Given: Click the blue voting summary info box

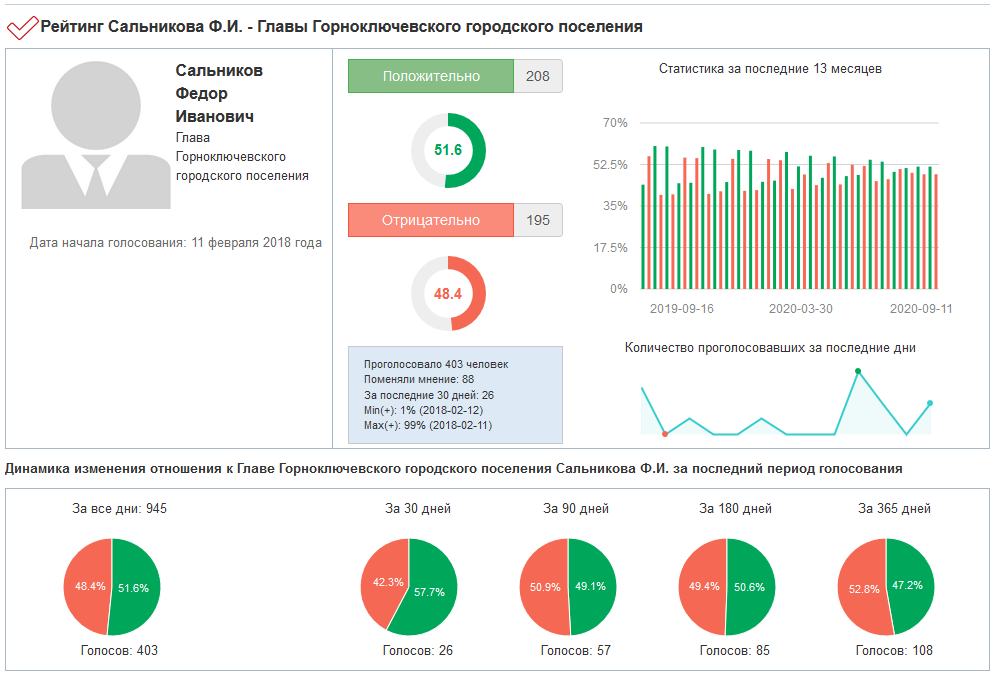Looking at the screenshot, I should pos(455,395).
